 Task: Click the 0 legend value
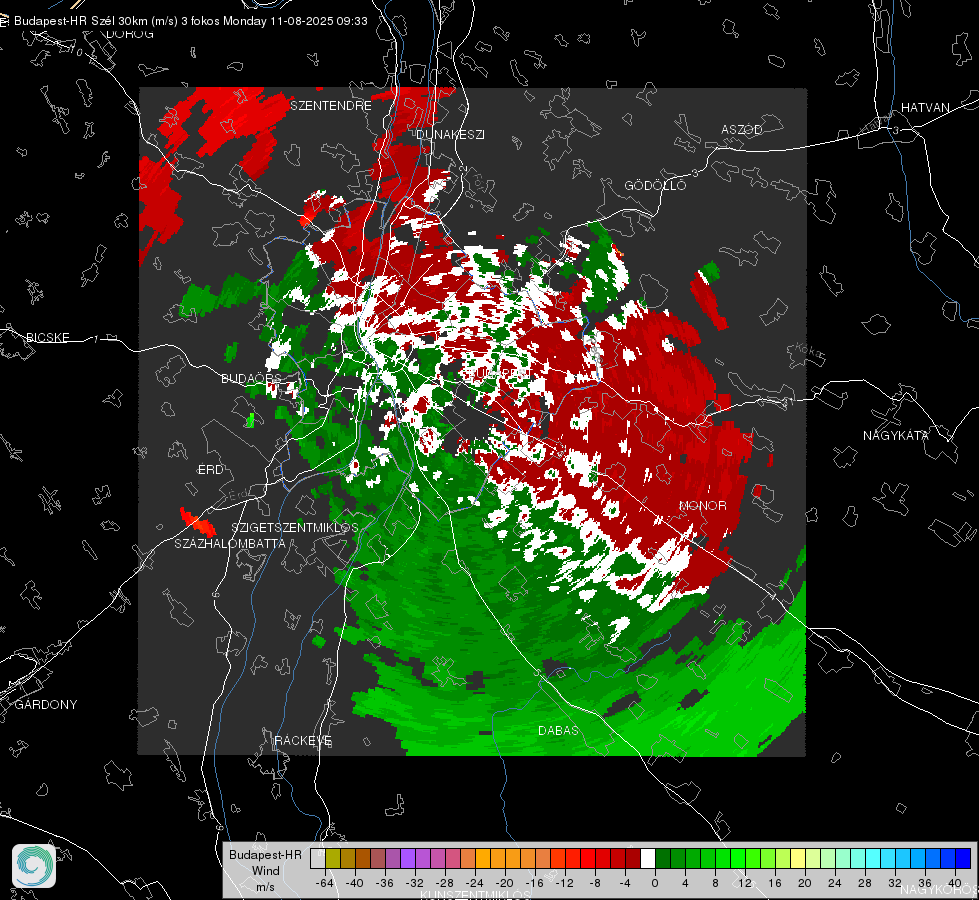[654, 883]
